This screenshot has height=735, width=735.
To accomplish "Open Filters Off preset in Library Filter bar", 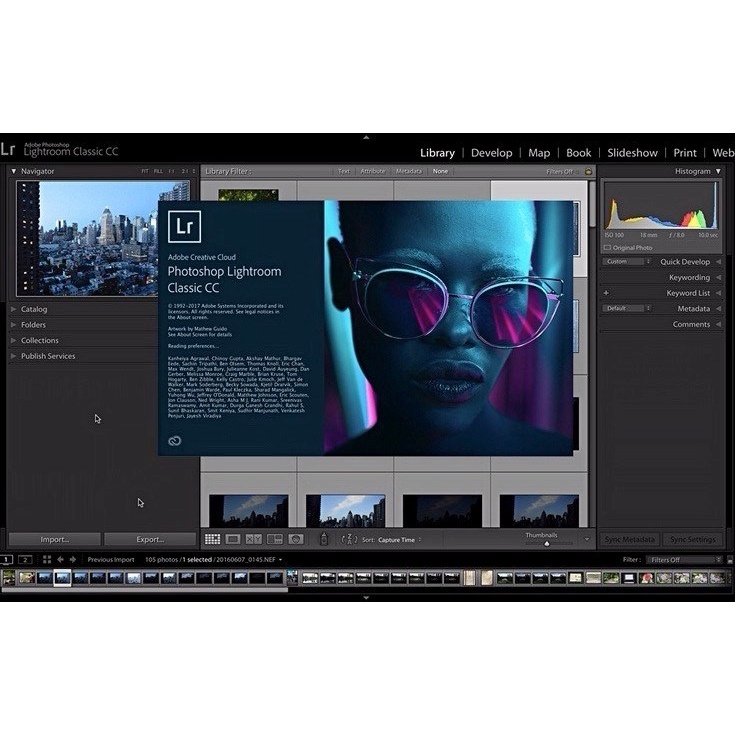I will [x=562, y=172].
